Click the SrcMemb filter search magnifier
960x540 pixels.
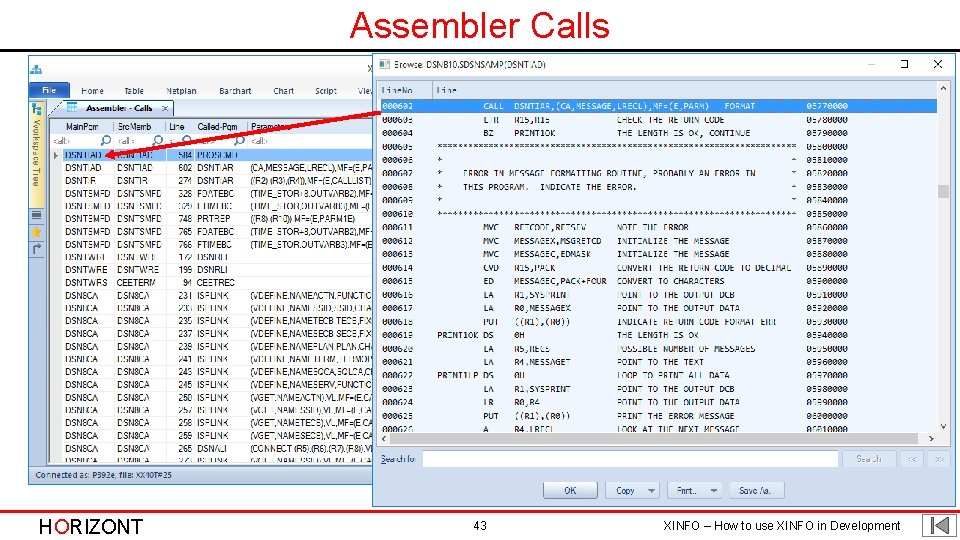[157, 141]
